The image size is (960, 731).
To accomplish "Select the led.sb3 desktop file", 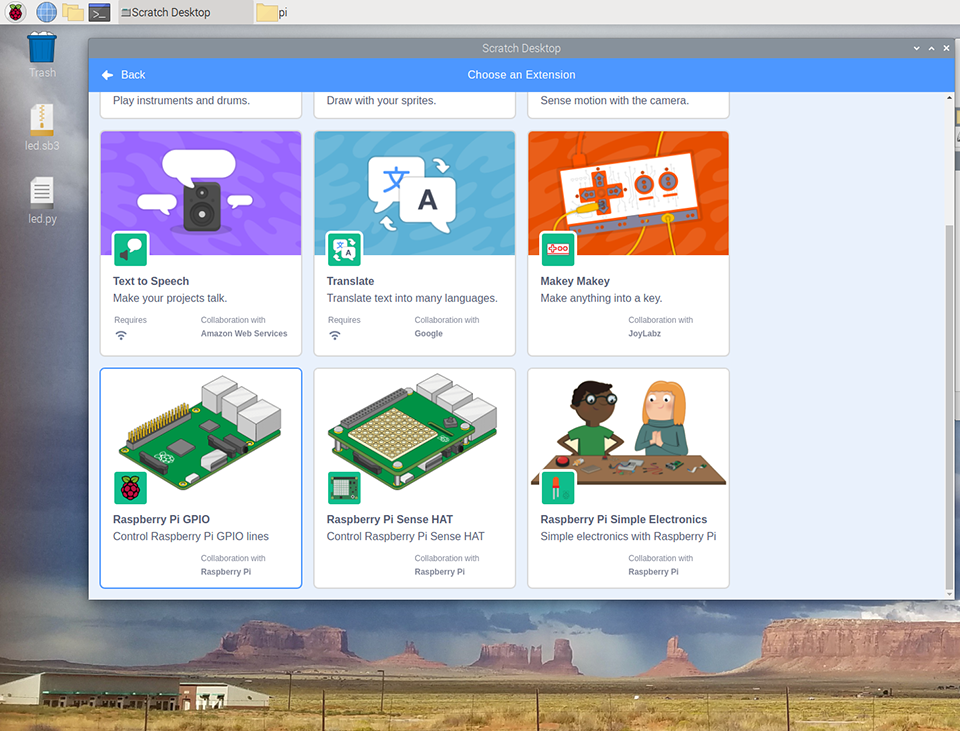I will 42,127.
